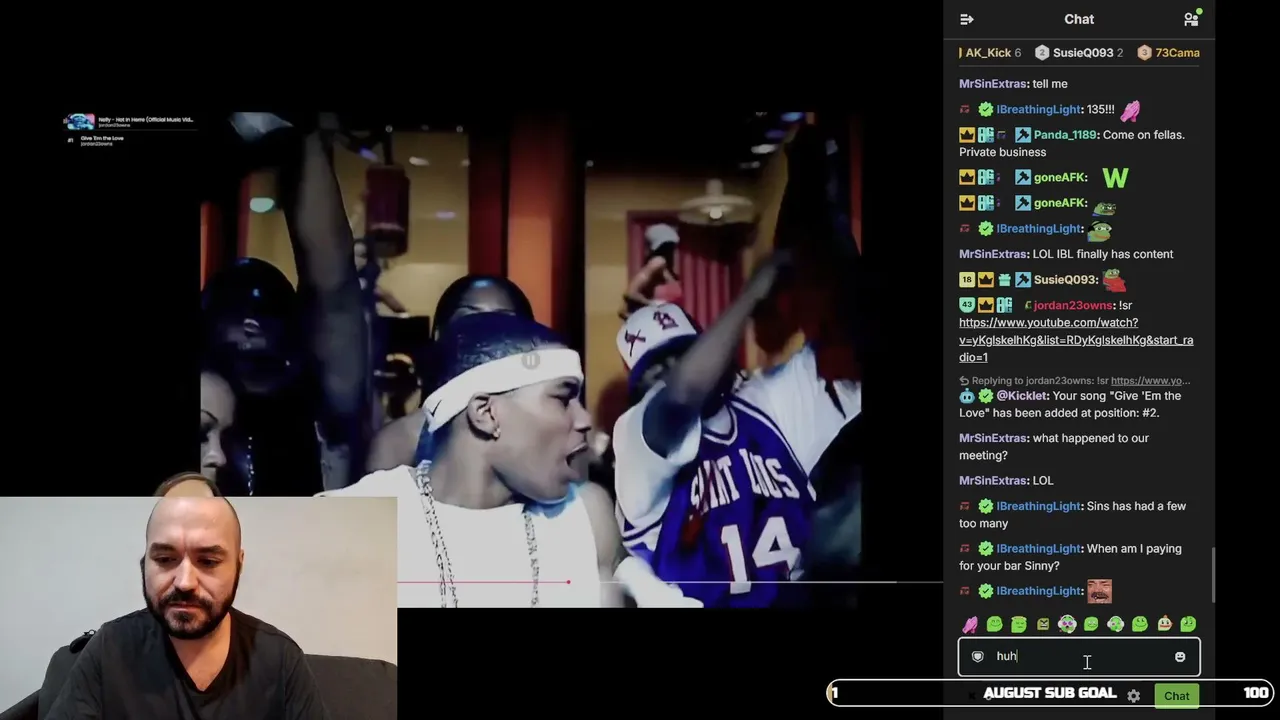Screen dimensions: 1280x720
Task: Click the praying hands emote after 135!!!
Action: coord(1130,110)
